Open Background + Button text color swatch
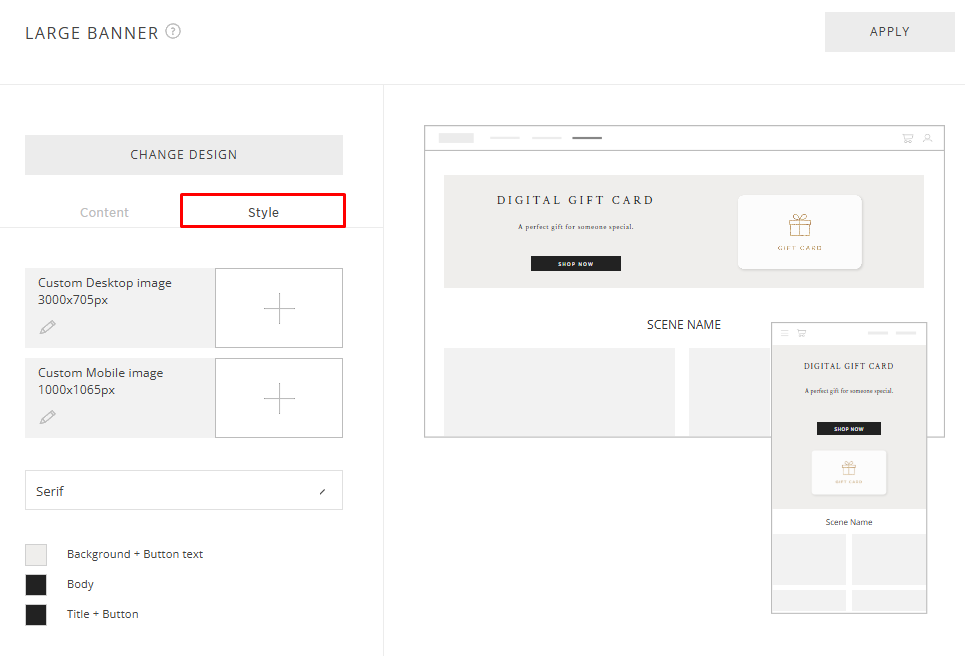Screen dimensions: 965x656 36,555
